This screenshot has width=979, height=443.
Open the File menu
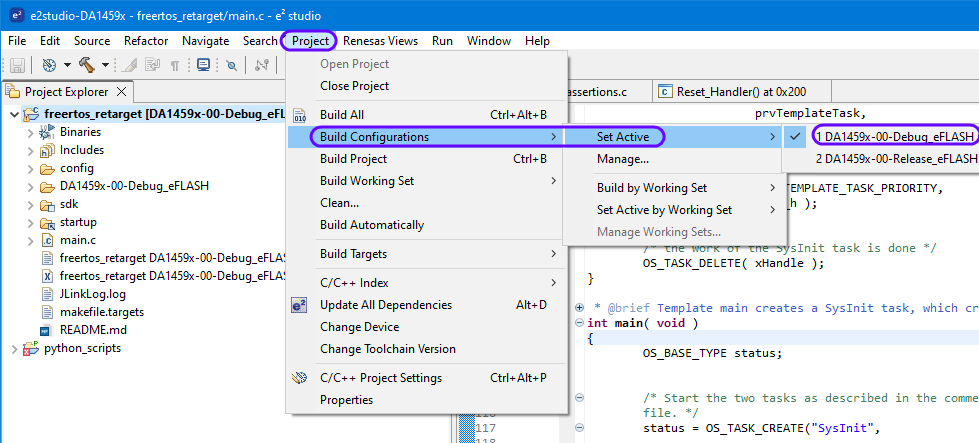pyautogui.click(x=17, y=41)
